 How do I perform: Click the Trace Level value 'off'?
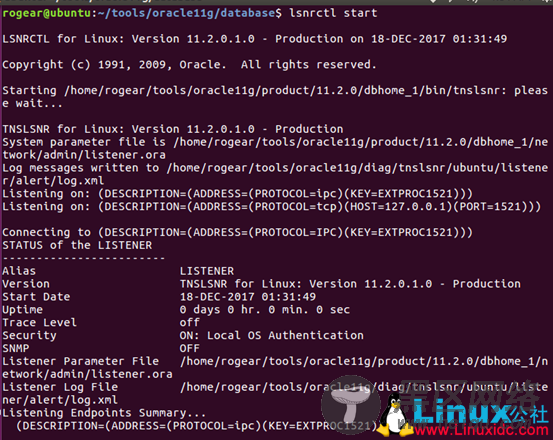pyautogui.click(x=190, y=323)
